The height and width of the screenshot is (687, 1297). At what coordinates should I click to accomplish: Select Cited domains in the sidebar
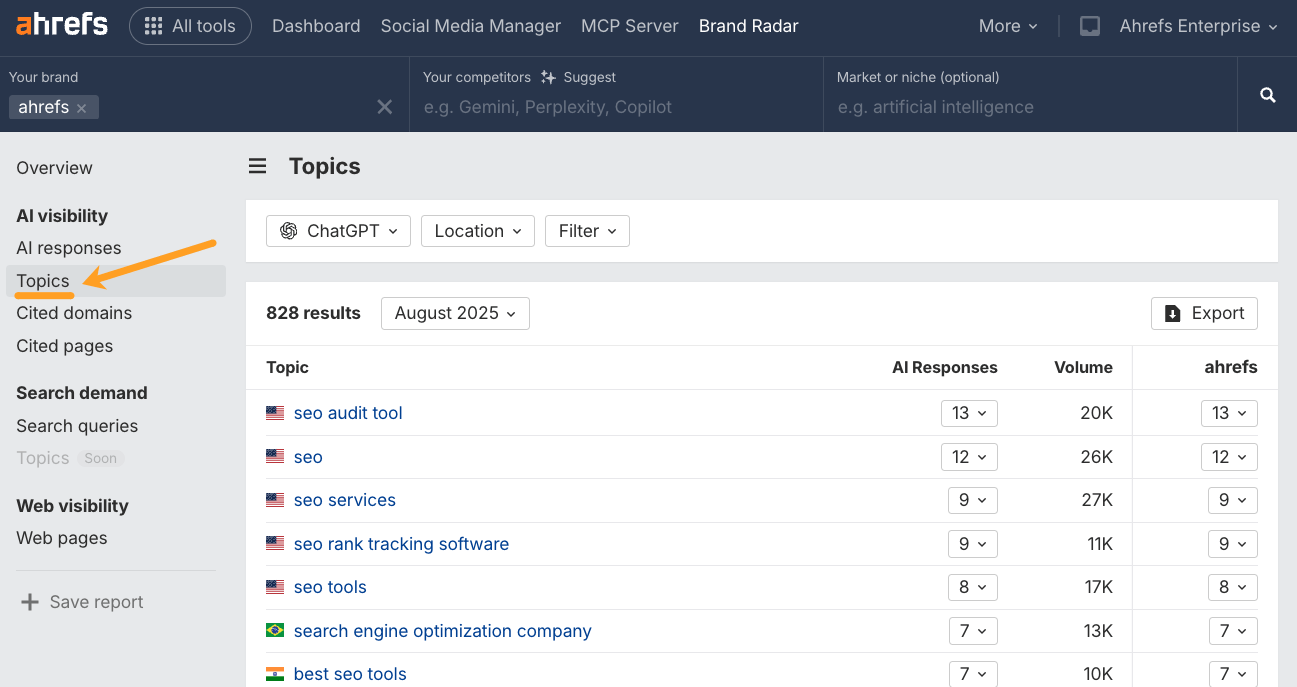pyautogui.click(x=73, y=313)
